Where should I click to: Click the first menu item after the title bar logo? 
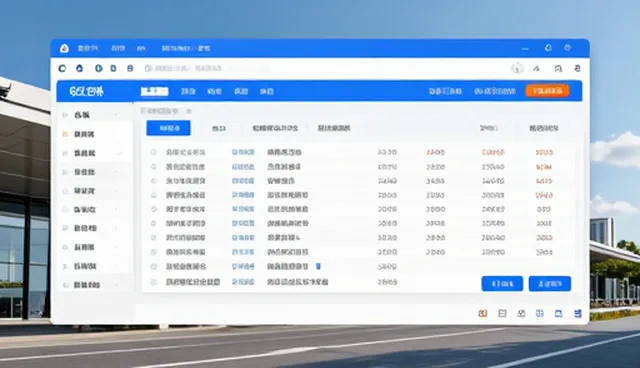pyautogui.click(x=88, y=48)
